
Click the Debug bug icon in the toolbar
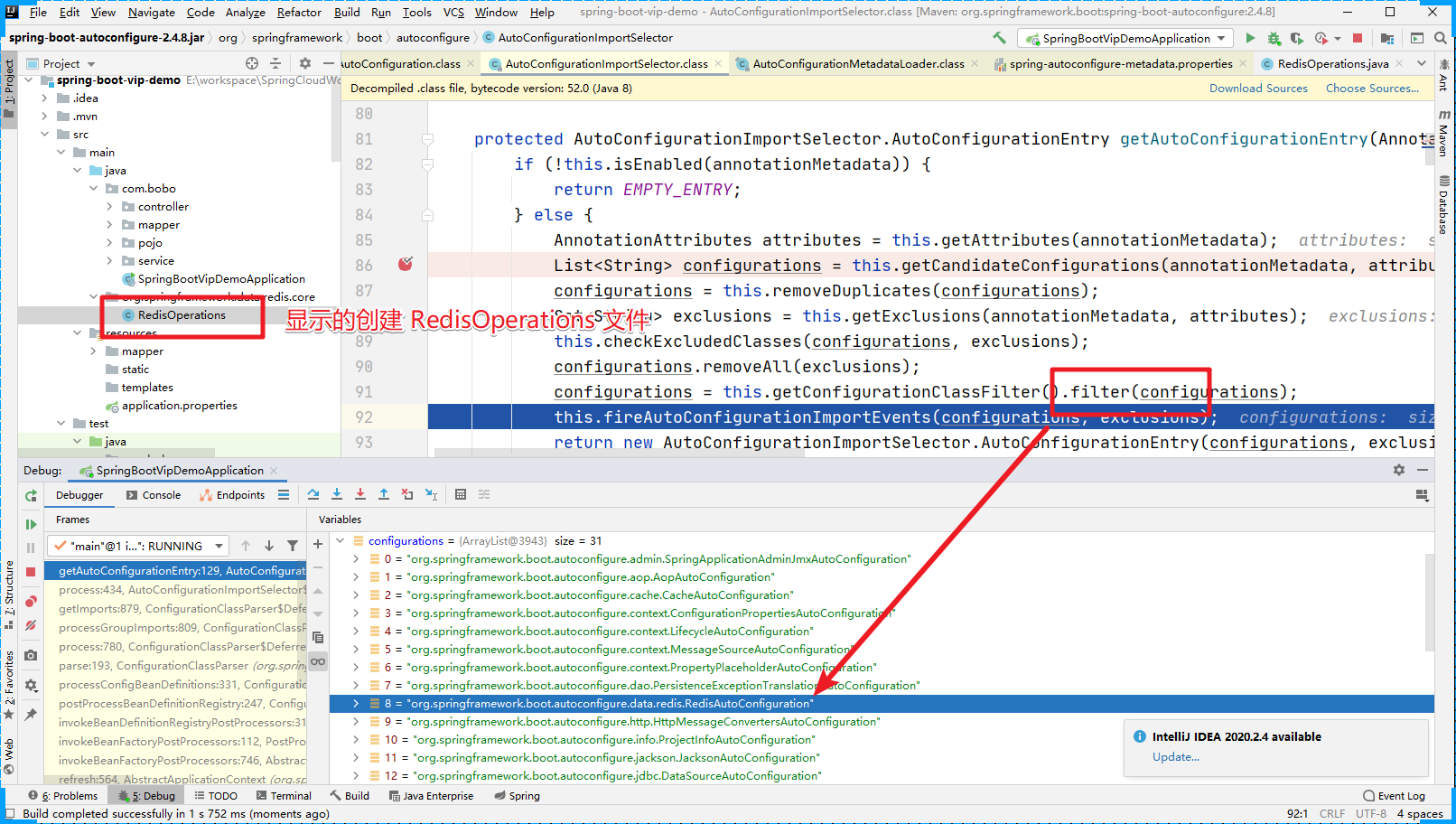(x=1274, y=38)
